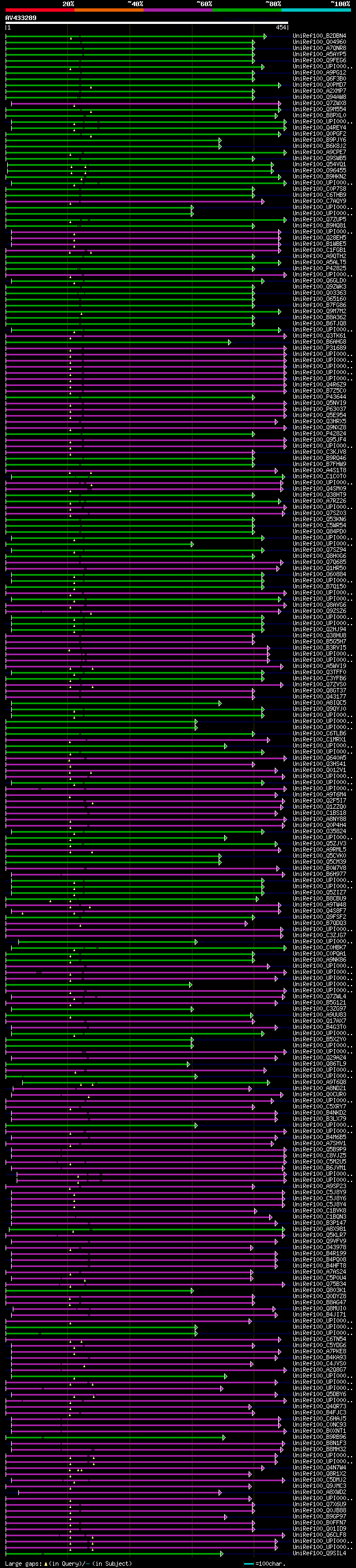Click the UniRef100_A9CPE7 entry
This screenshot has width=356, height=1568.
[x=319, y=152]
